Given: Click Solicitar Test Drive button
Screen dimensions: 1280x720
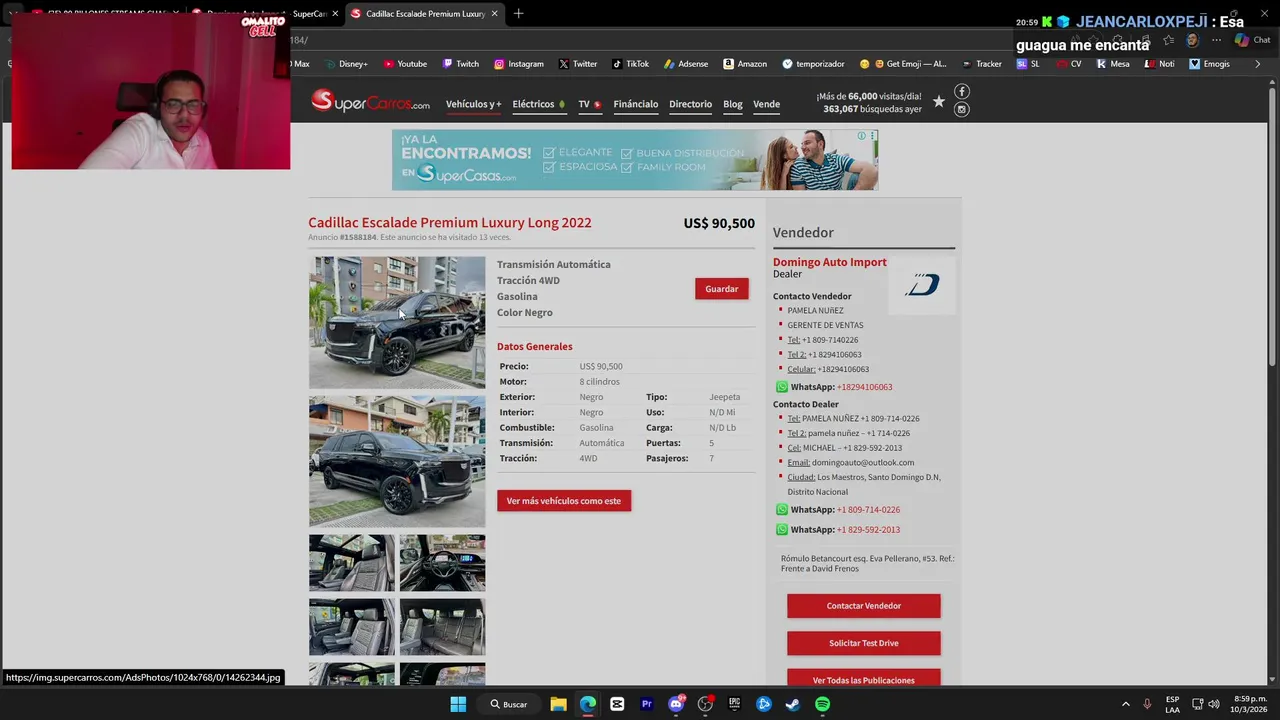Looking at the screenshot, I should click(x=863, y=643).
